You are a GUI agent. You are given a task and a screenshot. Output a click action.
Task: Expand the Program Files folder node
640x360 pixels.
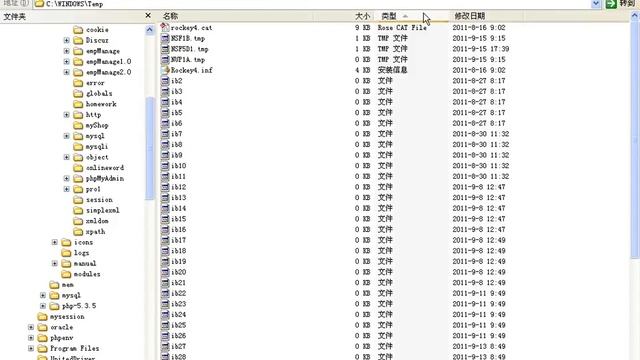31,348
